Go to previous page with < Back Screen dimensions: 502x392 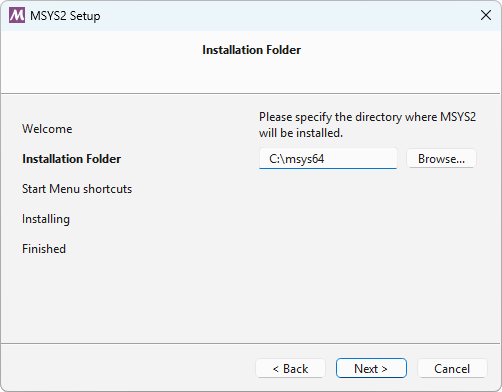(x=290, y=368)
